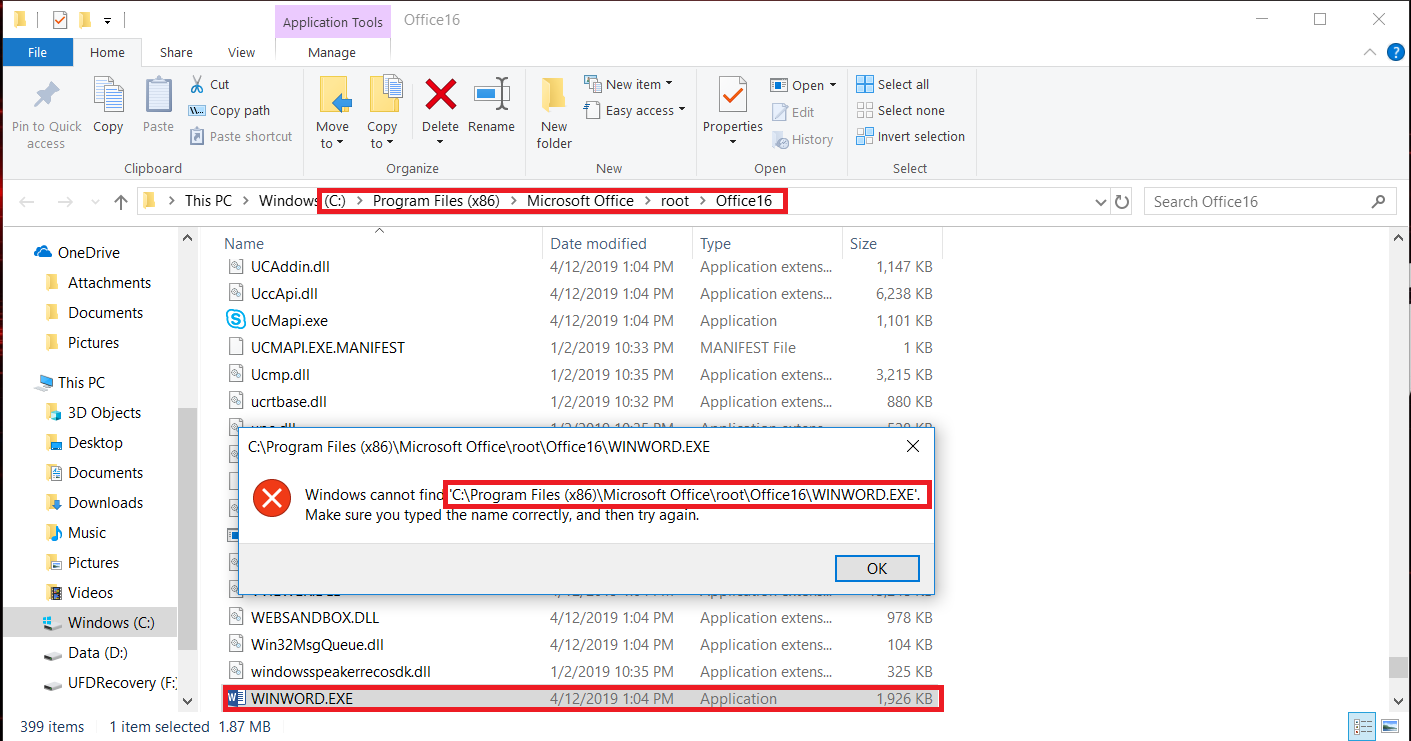1411x741 pixels.
Task: Click the Pin to Quick access icon
Action: click(x=46, y=96)
